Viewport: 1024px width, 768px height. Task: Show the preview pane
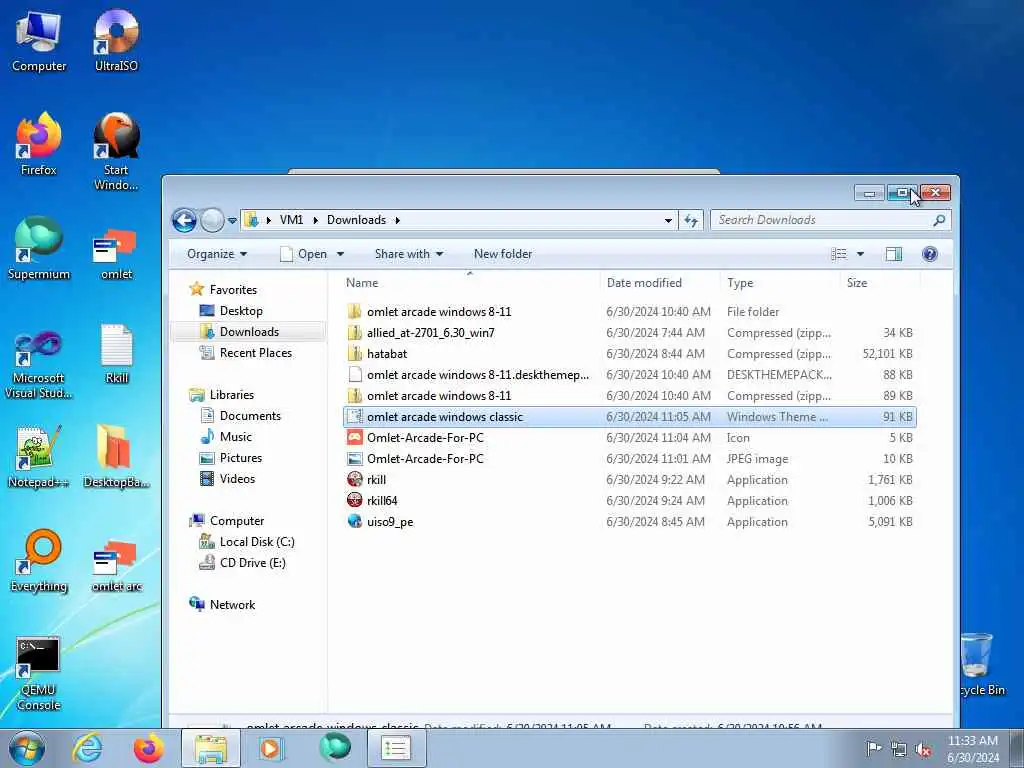coord(893,254)
